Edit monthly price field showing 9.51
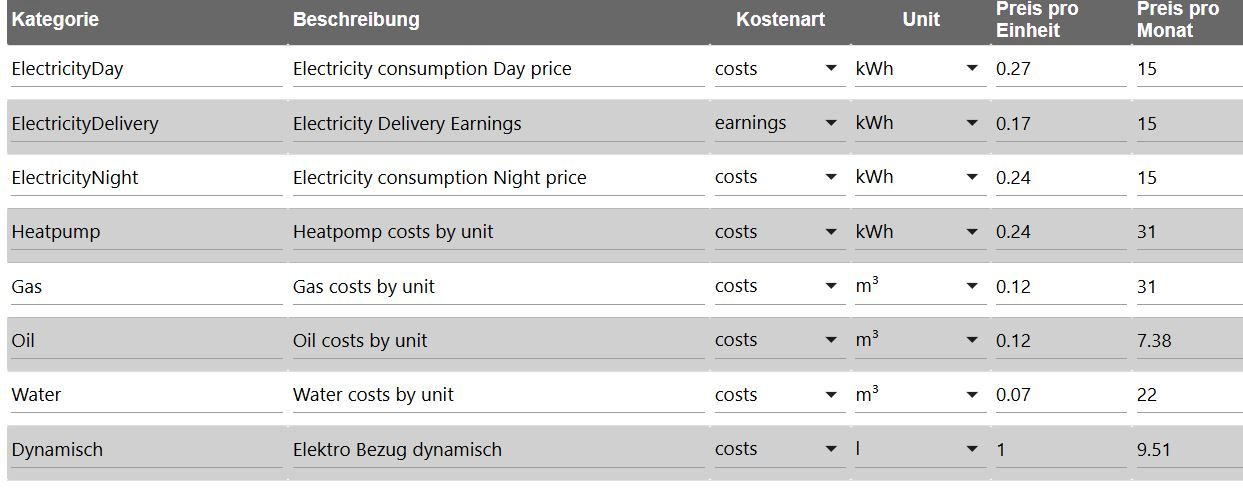The width and height of the screenshot is (1243, 488). 1188,449
